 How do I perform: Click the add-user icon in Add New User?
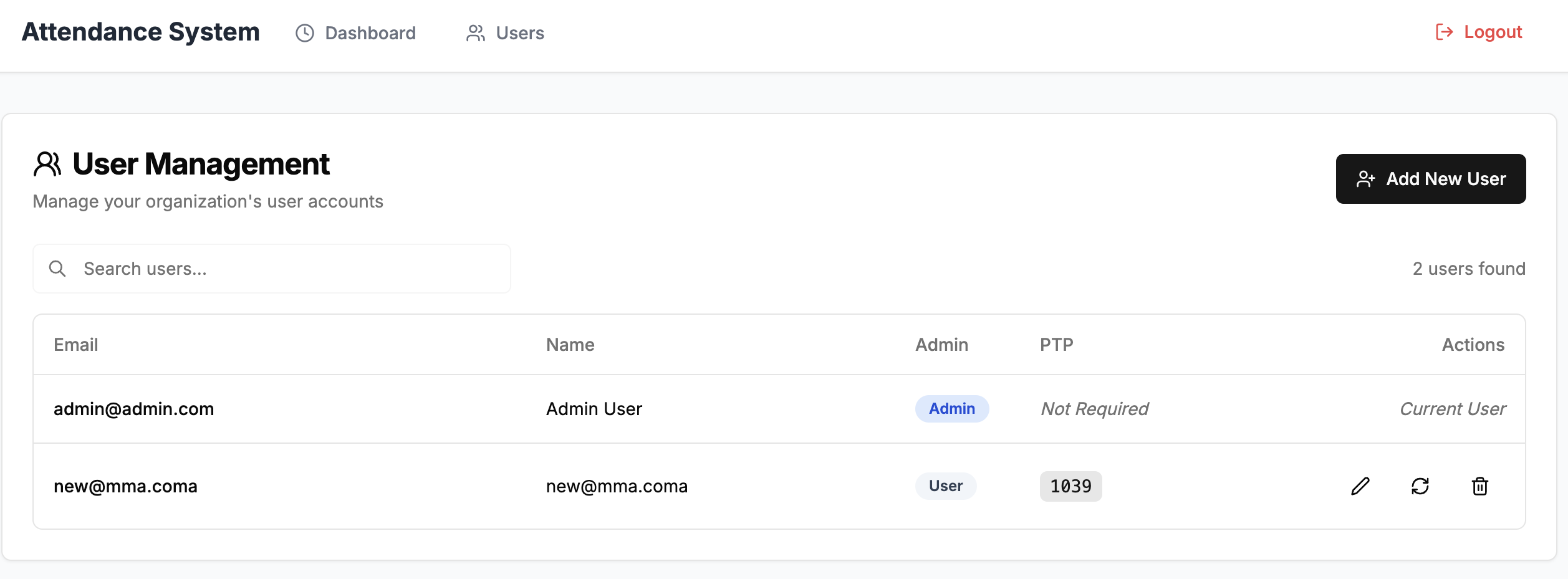[x=1365, y=179]
